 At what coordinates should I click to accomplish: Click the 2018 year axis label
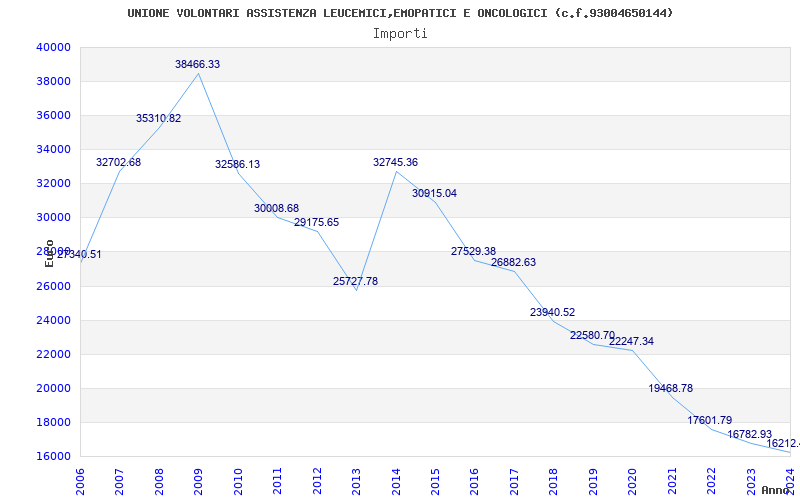pyautogui.click(x=554, y=481)
